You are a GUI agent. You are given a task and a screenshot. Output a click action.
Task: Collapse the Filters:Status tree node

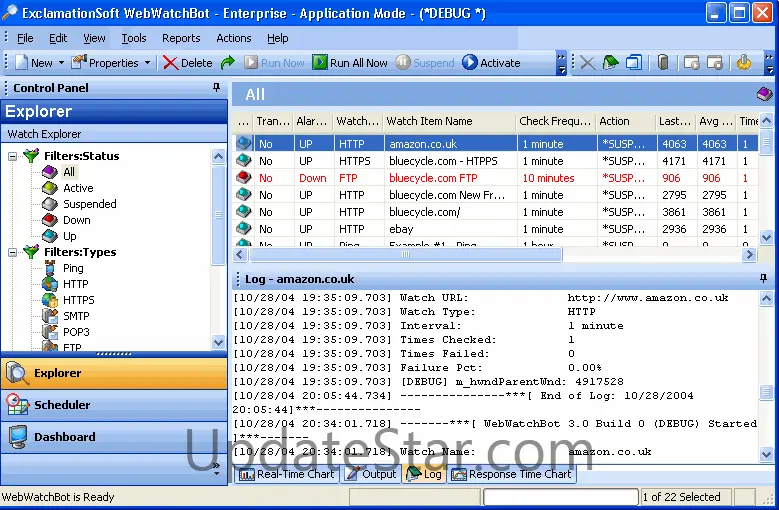pos(12,156)
